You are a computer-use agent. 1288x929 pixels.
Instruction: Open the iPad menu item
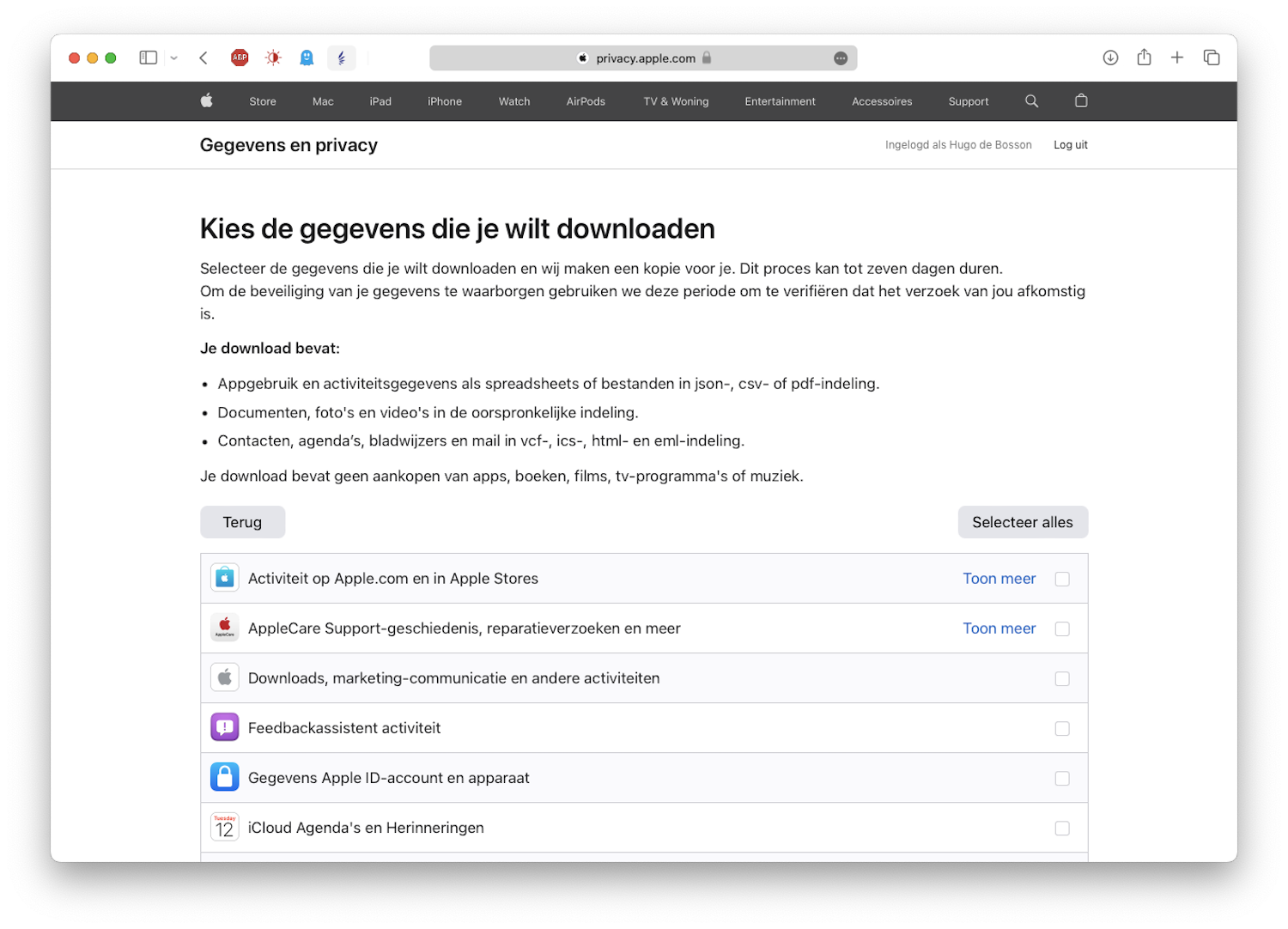click(x=380, y=101)
